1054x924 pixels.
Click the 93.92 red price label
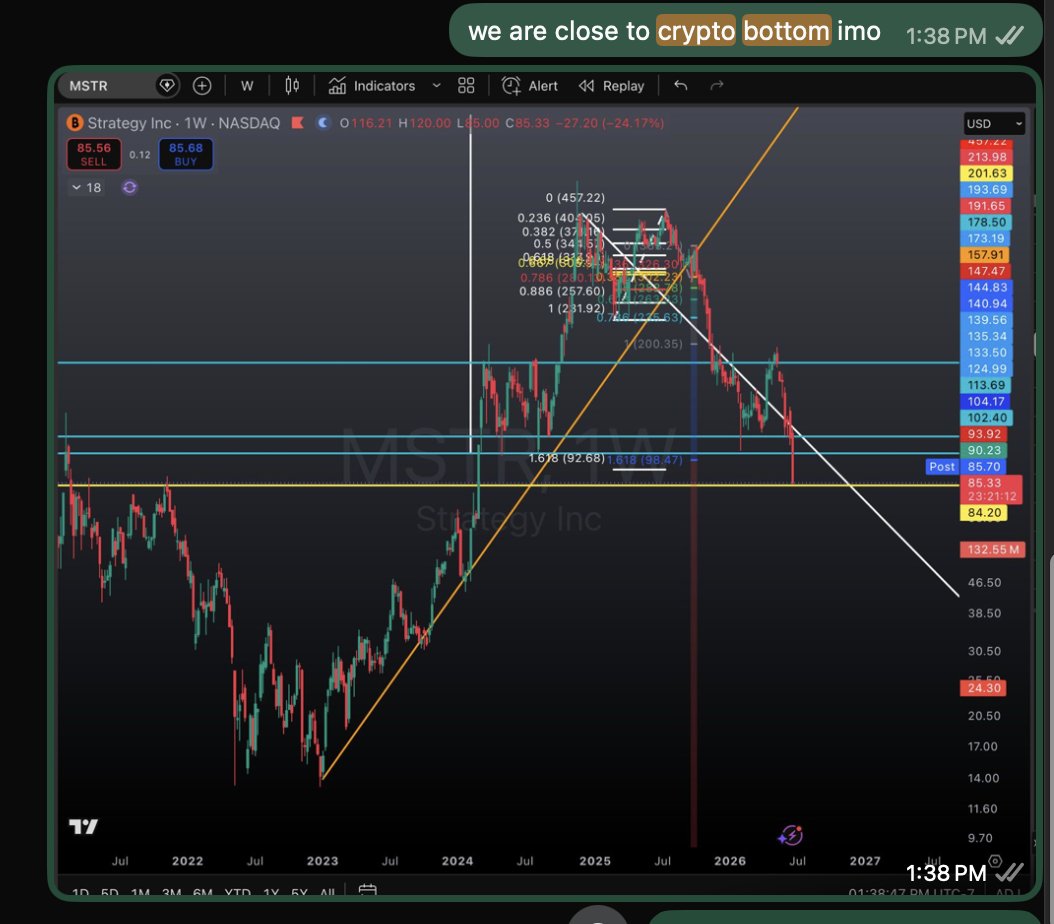tap(985, 434)
